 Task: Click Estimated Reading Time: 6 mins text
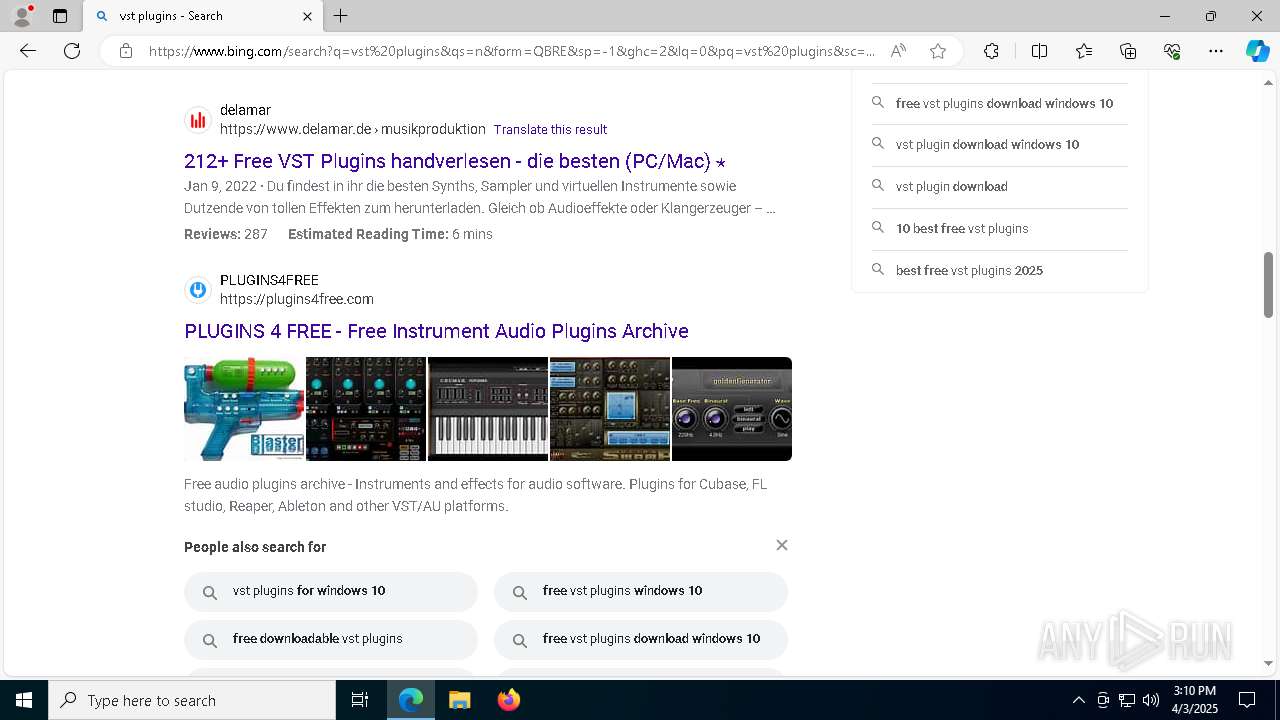(x=390, y=234)
